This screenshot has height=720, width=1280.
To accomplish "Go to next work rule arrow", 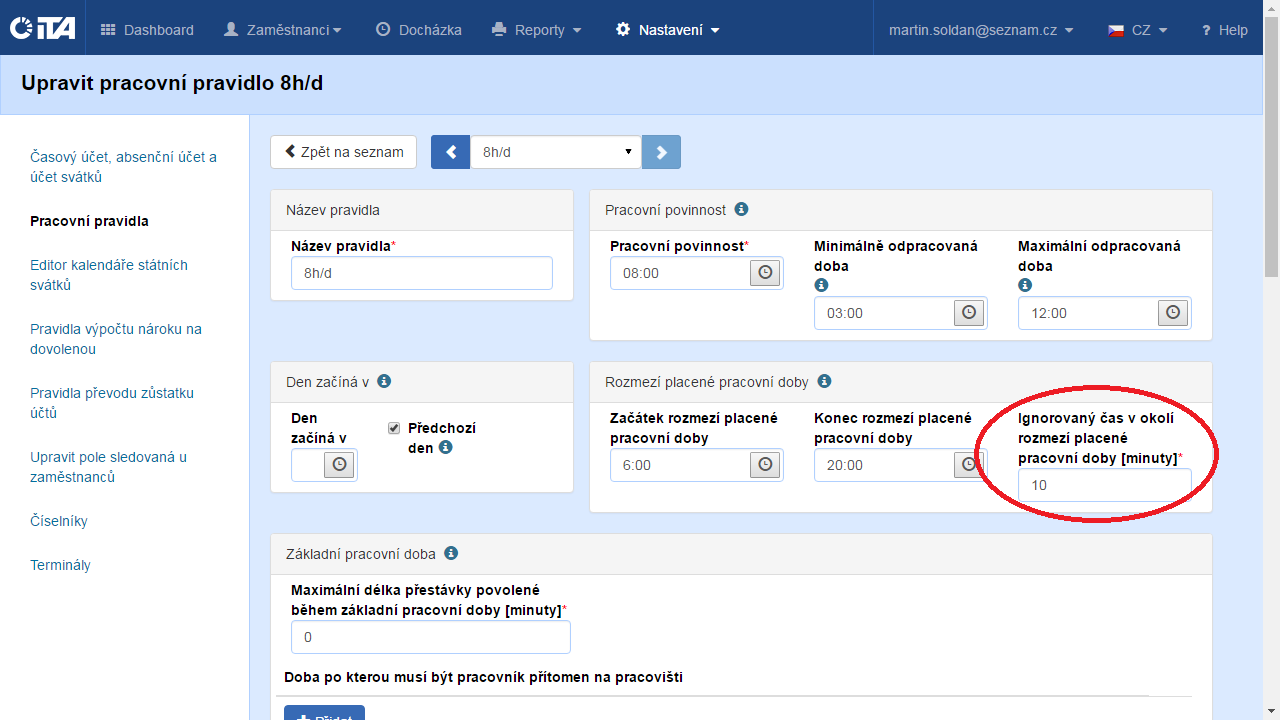I will pyautogui.click(x=661, y=152).
